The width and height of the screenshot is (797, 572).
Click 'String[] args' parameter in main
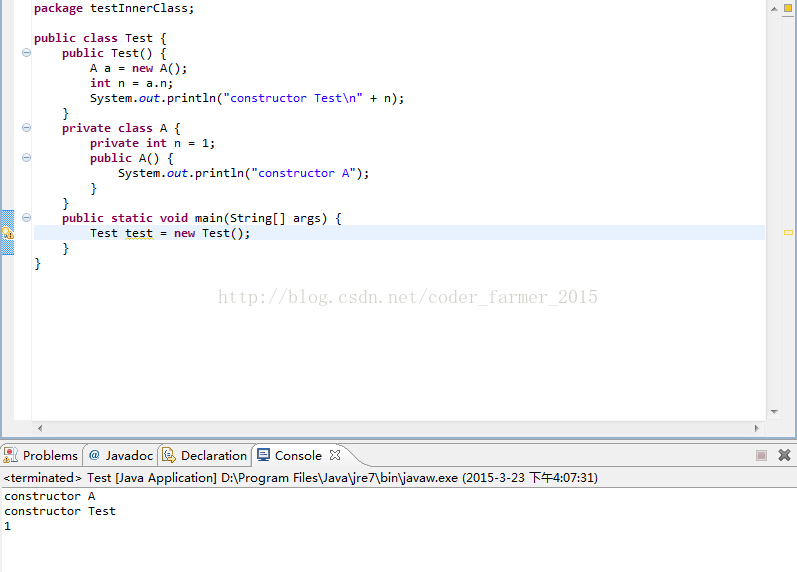275,218
